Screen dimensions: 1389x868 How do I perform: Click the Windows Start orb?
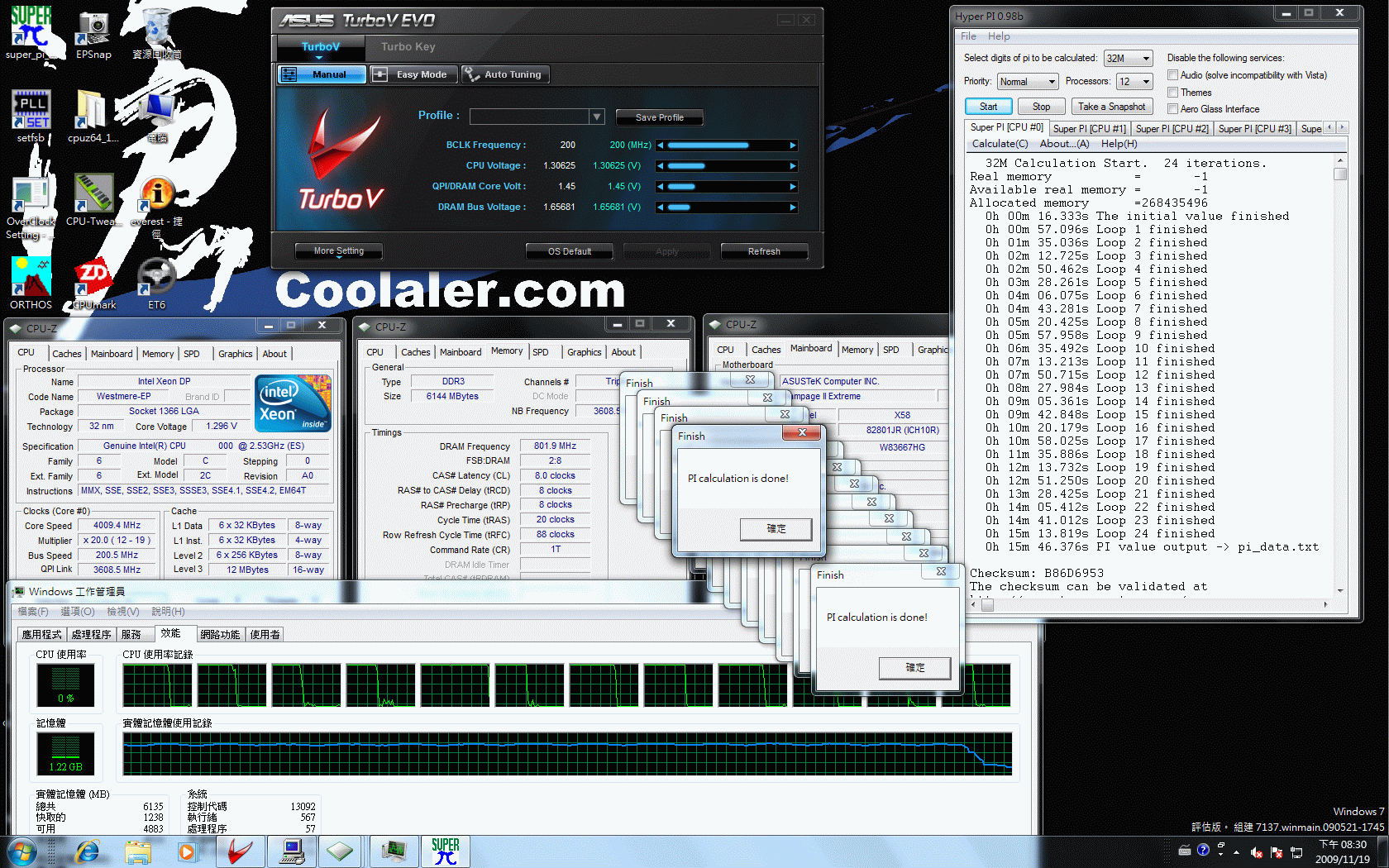tap(22, 851)
